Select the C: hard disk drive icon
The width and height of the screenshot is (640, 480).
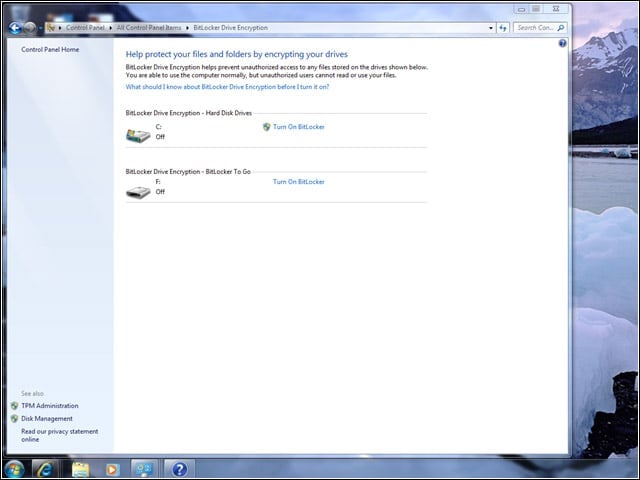point(138,135)
